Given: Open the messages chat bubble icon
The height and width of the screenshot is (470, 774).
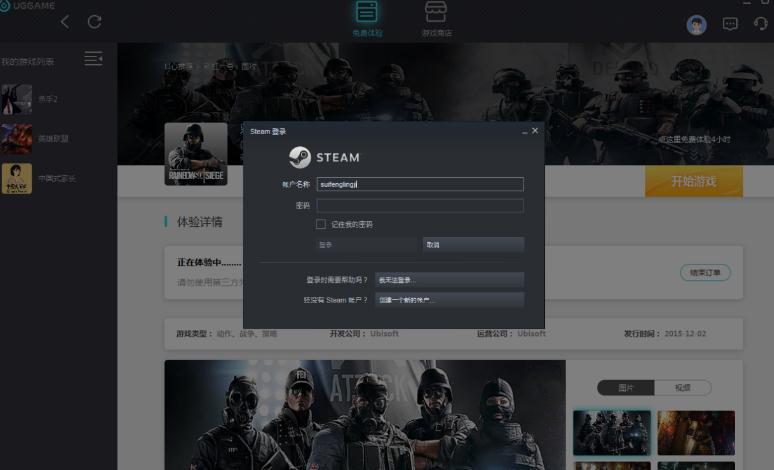Looking at the screenshot, I should point(730,24).
